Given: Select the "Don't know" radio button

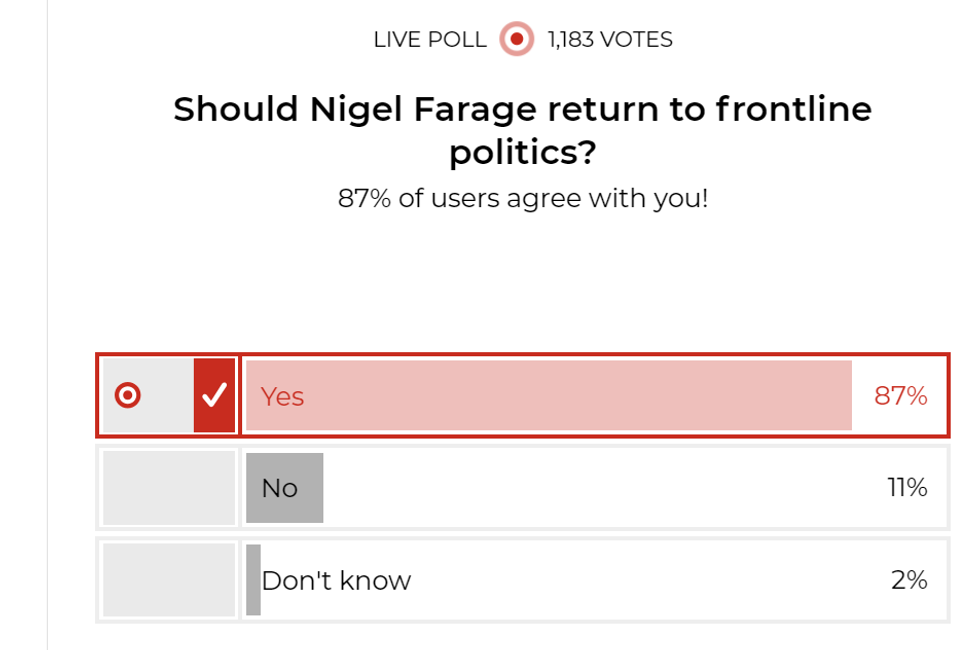Looking at the screenshot, I should point(167,579).
